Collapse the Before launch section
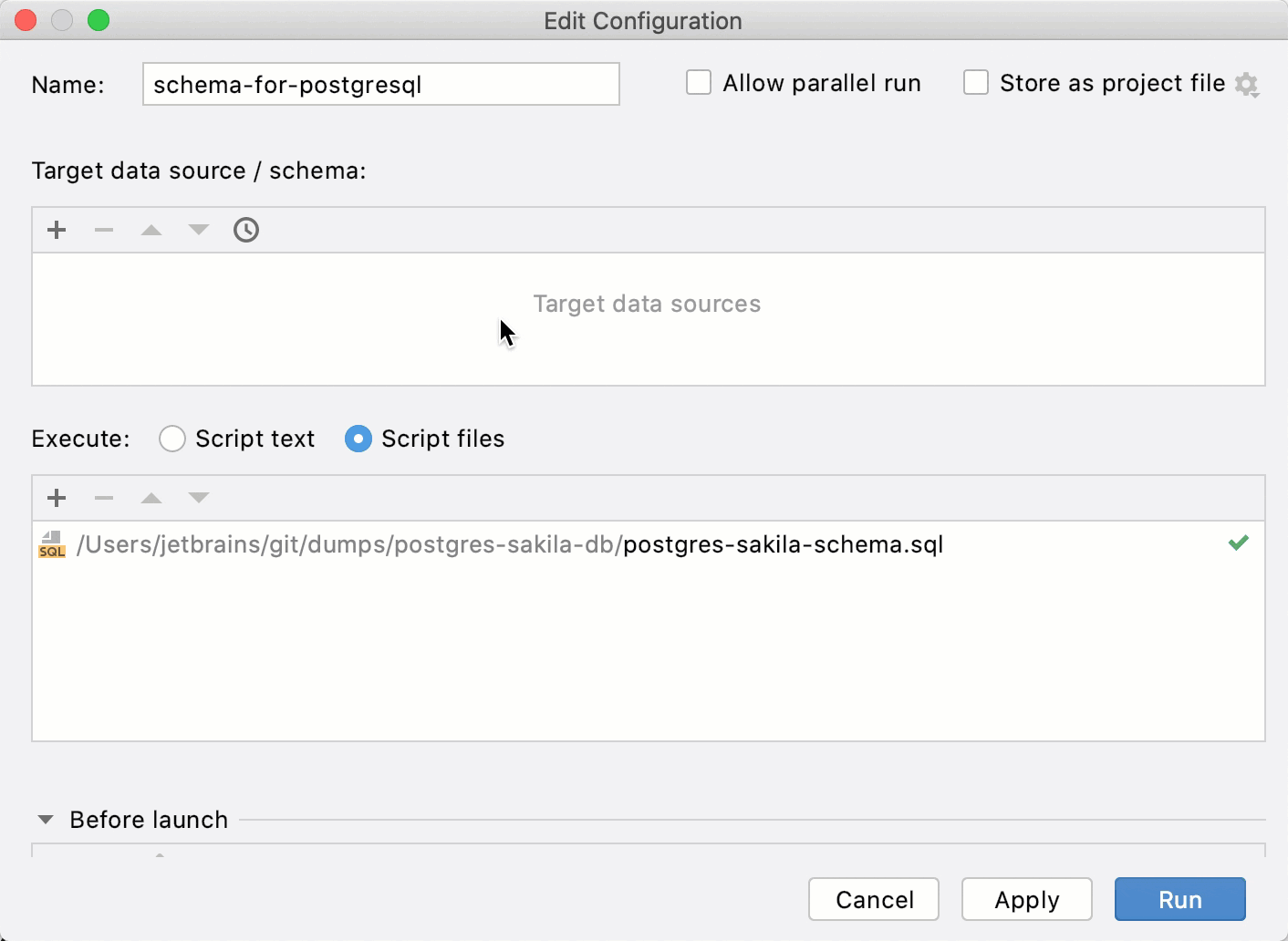This screenshot has height=941, width=1288. (45, 820)
